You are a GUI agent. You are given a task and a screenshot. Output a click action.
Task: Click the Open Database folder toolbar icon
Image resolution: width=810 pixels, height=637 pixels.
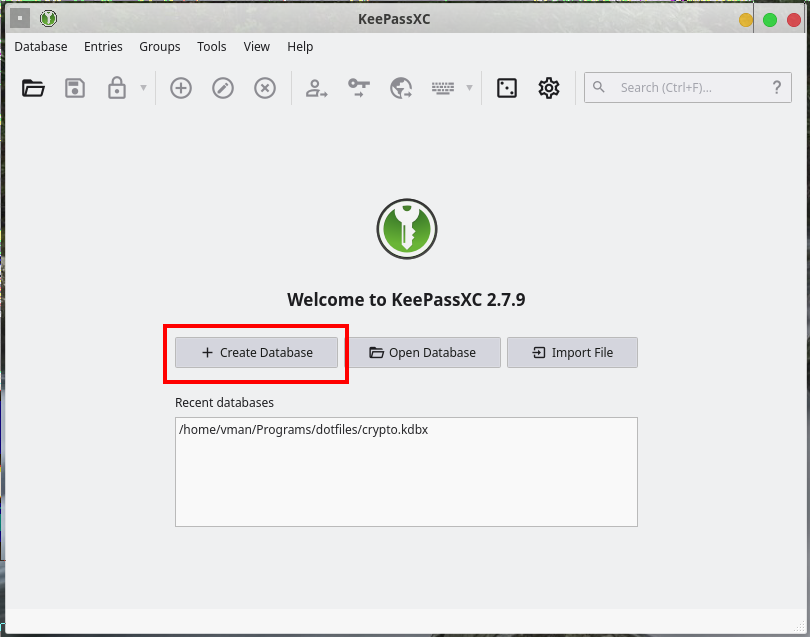click(33, 88)
